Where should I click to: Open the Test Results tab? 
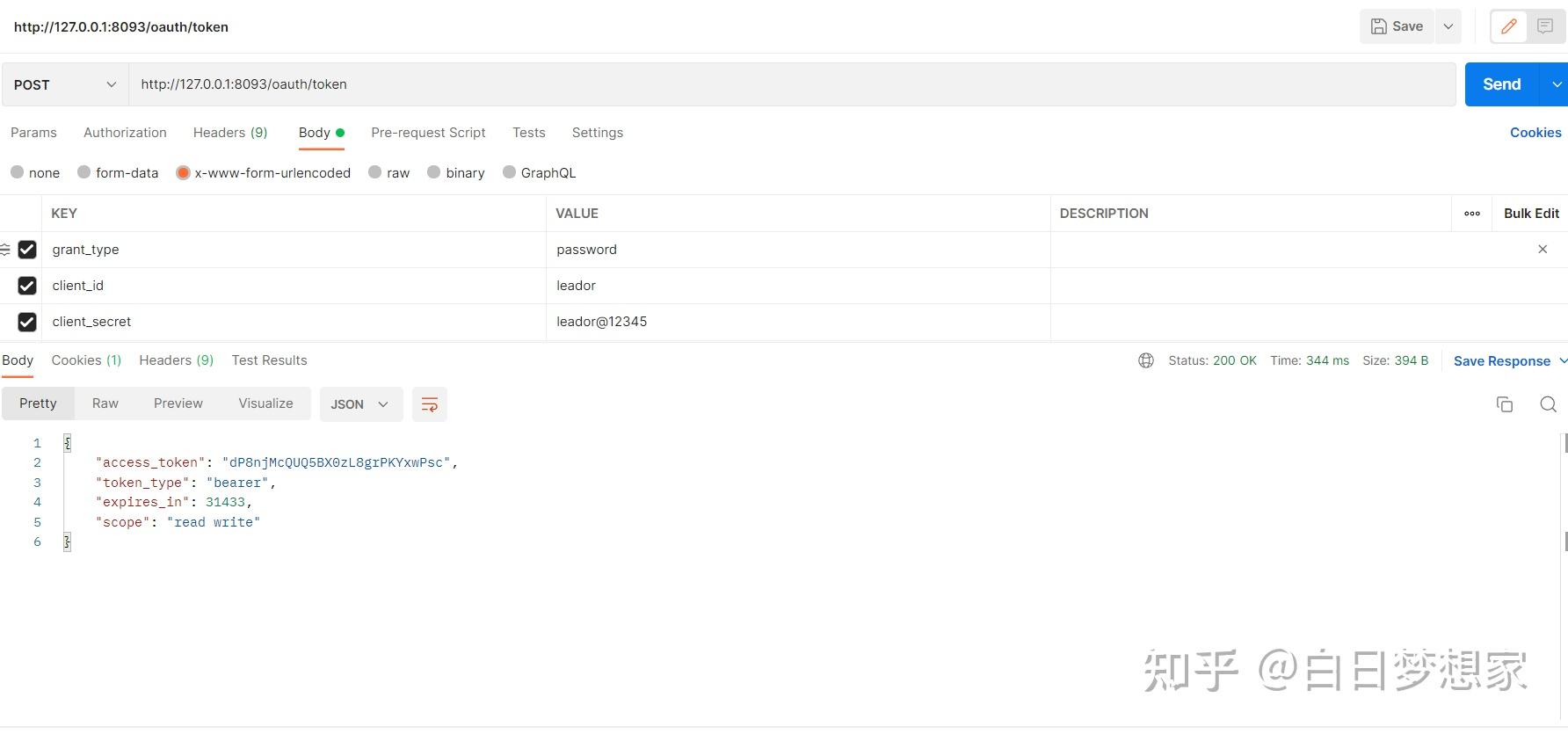(269, 360)
